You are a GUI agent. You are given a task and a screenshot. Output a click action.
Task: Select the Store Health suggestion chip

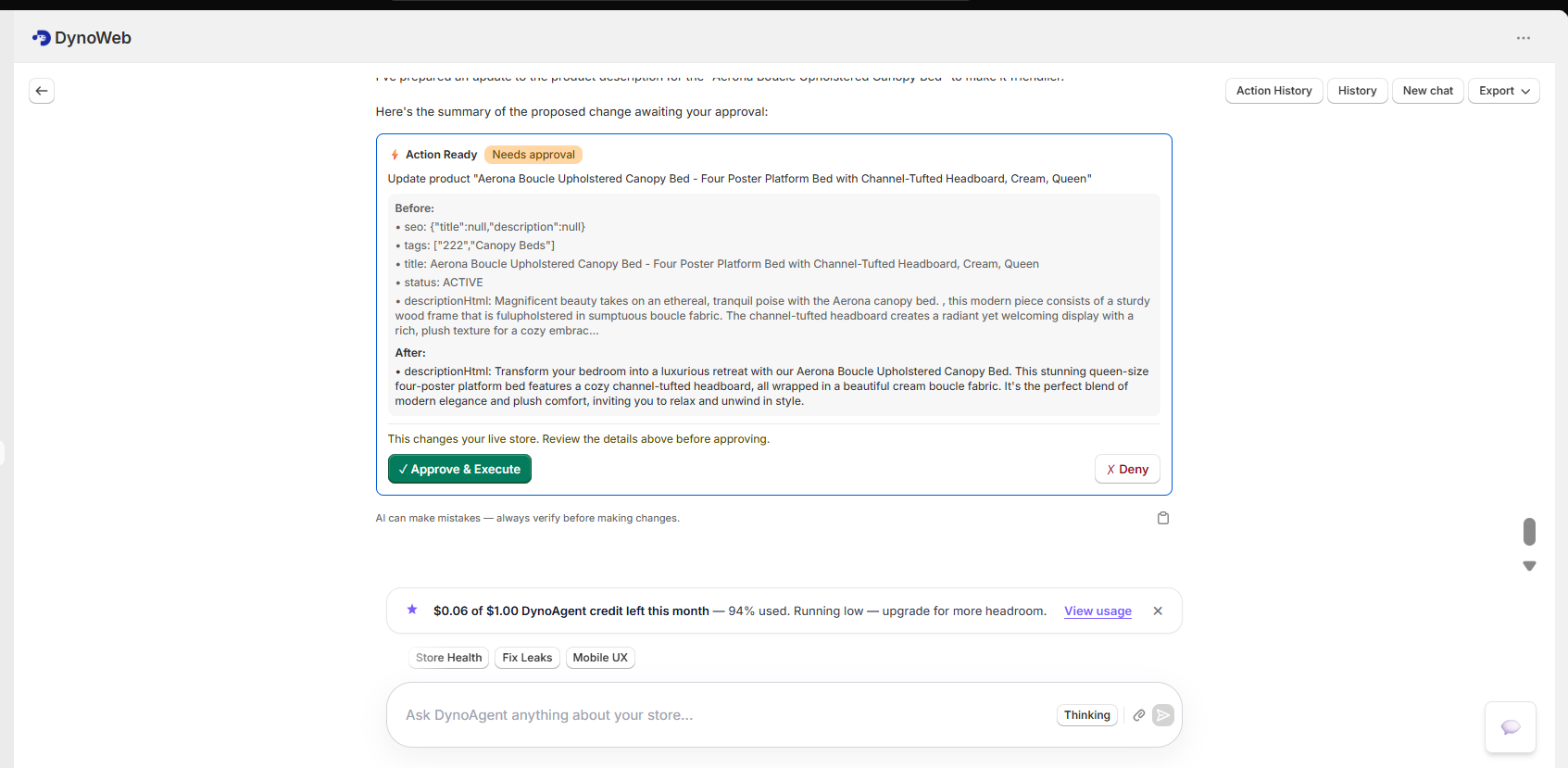point(449,658)
